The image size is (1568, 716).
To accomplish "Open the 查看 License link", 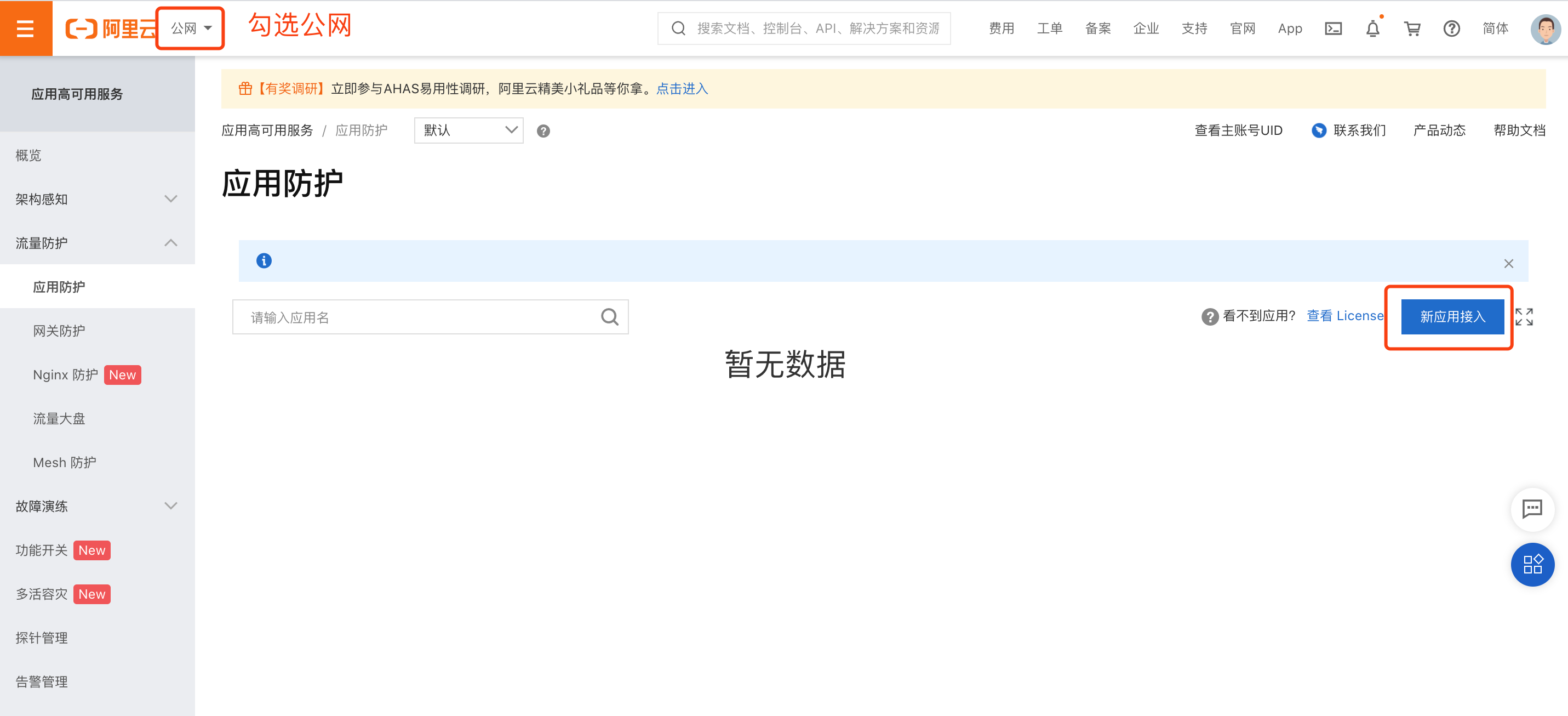I will click(1345, 316).
